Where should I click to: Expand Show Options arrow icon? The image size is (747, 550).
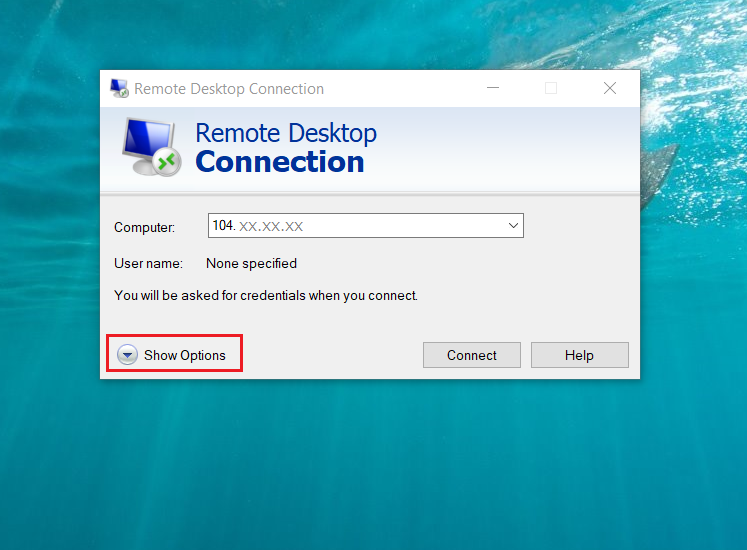coord(128,355)
